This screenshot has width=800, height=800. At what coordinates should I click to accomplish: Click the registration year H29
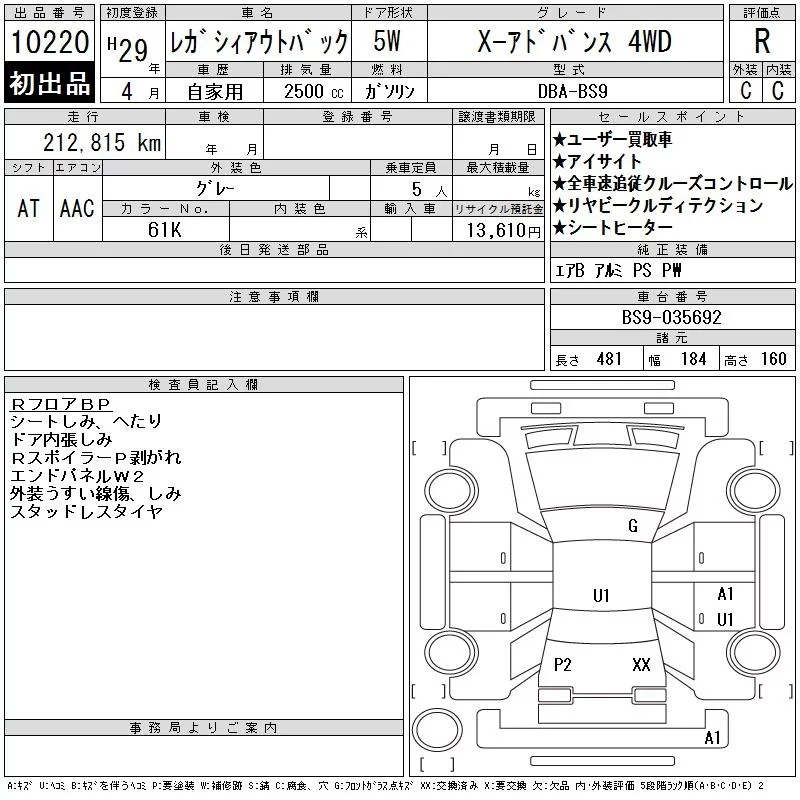128,49
